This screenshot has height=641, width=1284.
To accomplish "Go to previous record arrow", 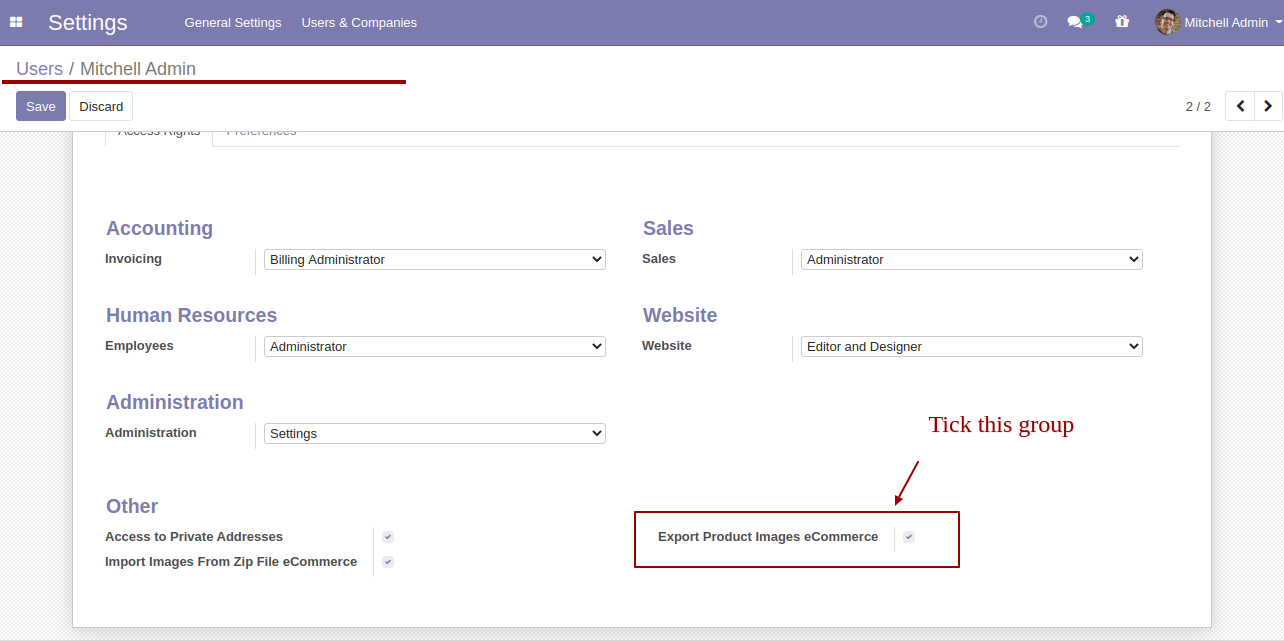I will (1240, 106).
